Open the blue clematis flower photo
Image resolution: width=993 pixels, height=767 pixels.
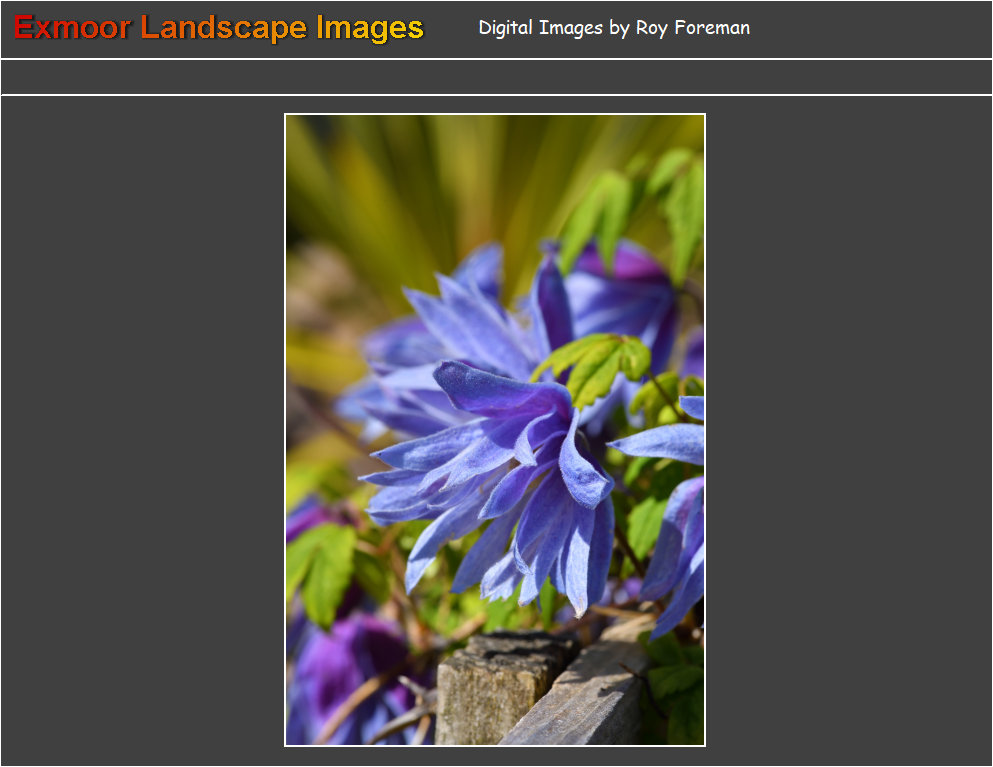point(495,430)
